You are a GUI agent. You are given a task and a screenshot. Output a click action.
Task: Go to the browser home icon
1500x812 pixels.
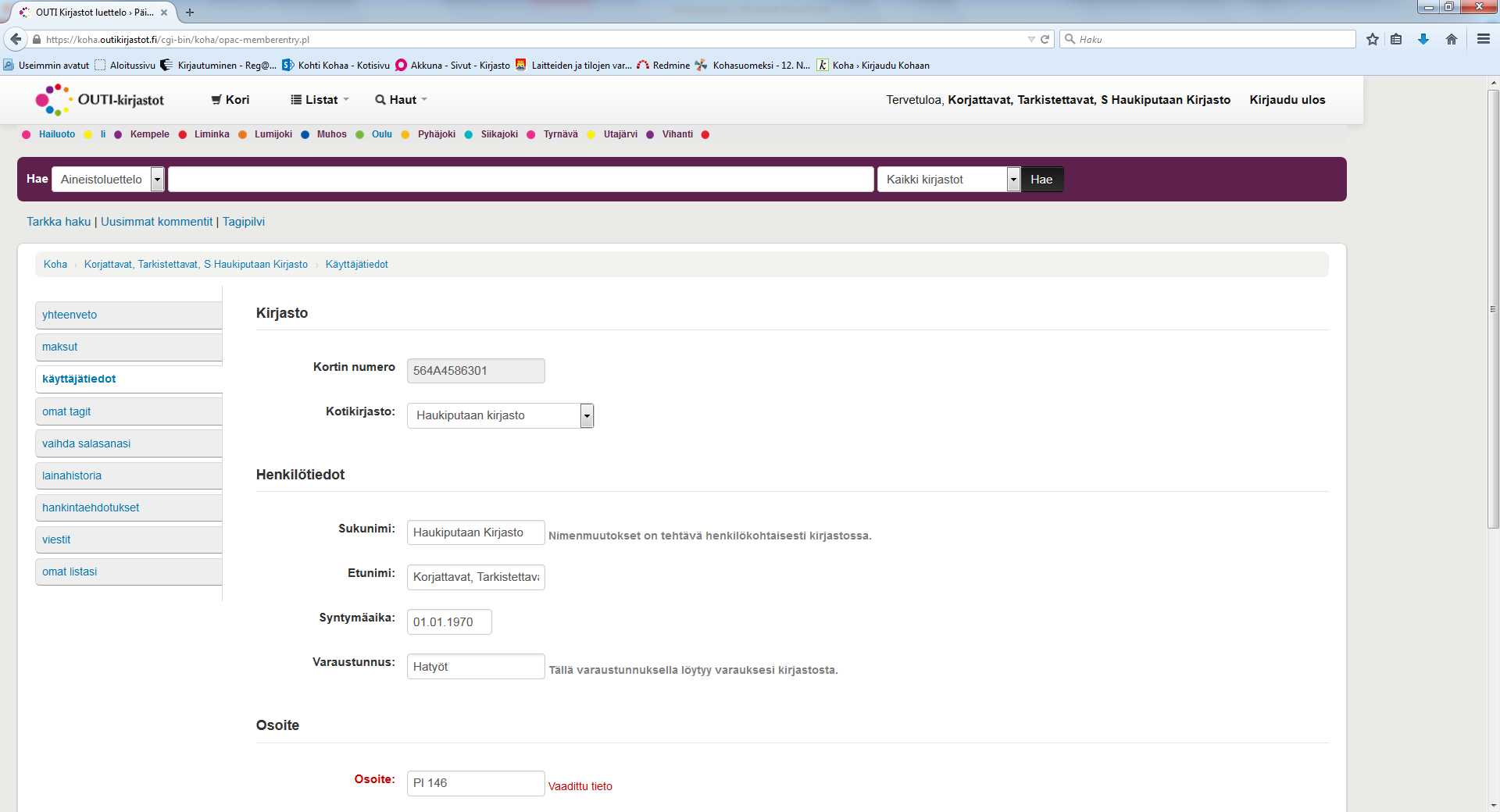coord(1452,39)
